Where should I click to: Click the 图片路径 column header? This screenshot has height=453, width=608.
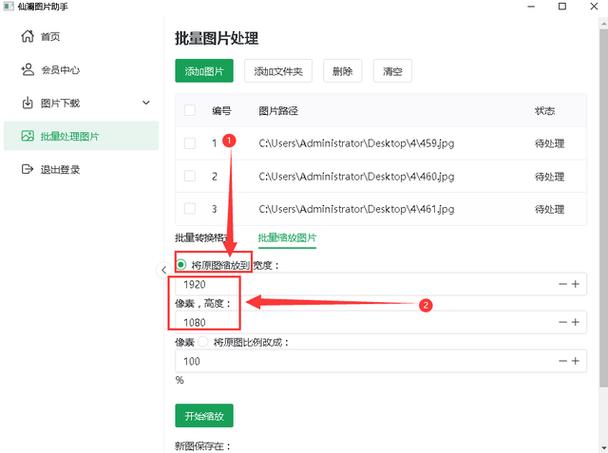point(278,111)
